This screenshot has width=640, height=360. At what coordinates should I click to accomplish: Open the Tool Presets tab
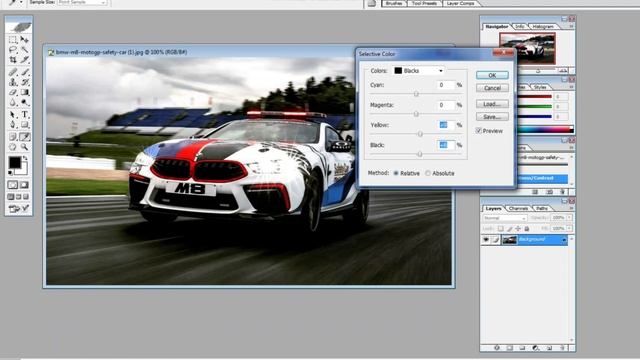point(424,3)
